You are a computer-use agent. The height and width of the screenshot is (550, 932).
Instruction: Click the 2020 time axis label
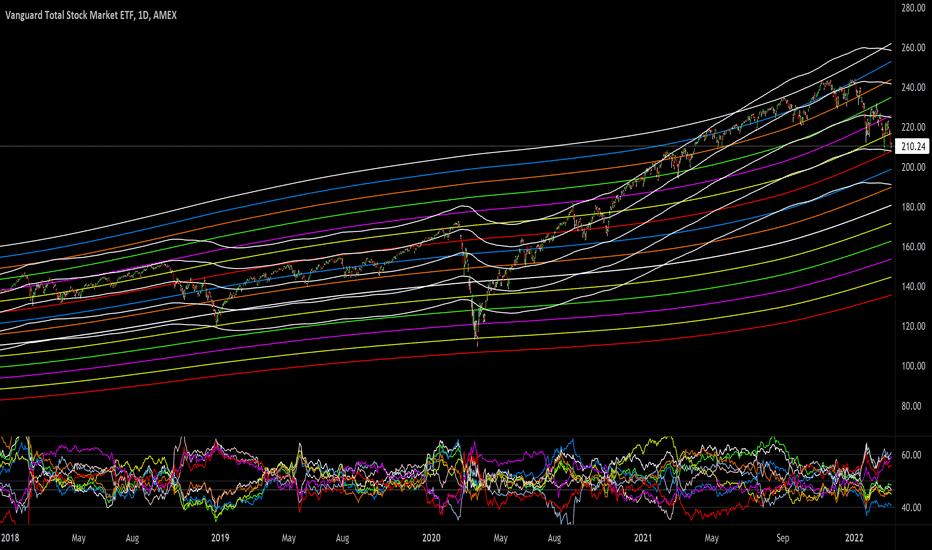(431, 538)
